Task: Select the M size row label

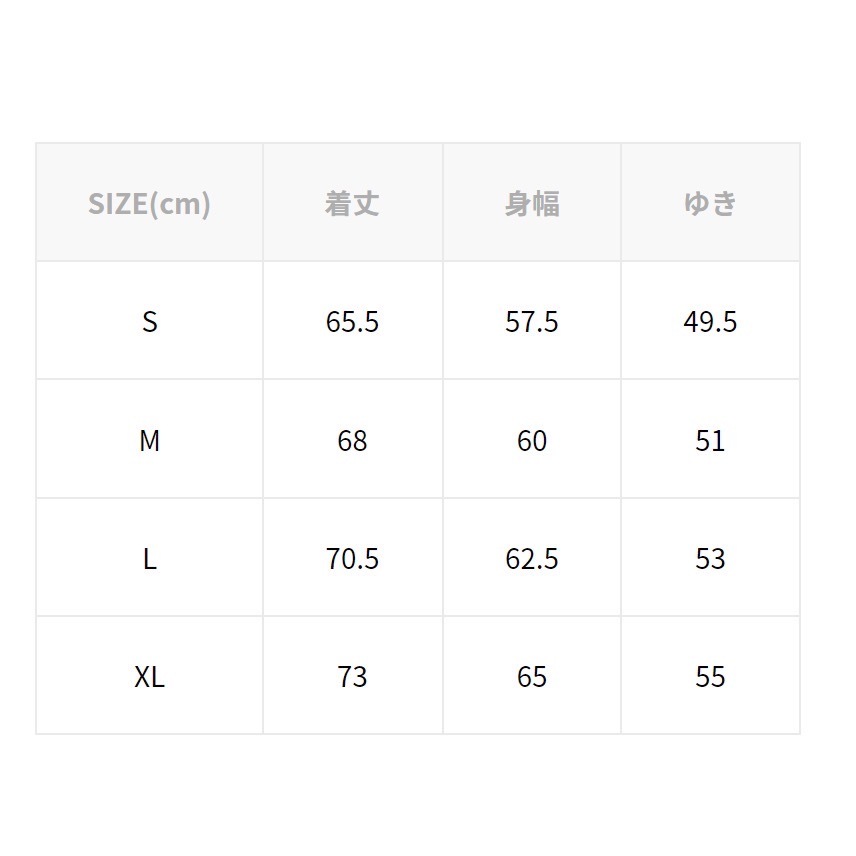Action: (x=150, y=441)
